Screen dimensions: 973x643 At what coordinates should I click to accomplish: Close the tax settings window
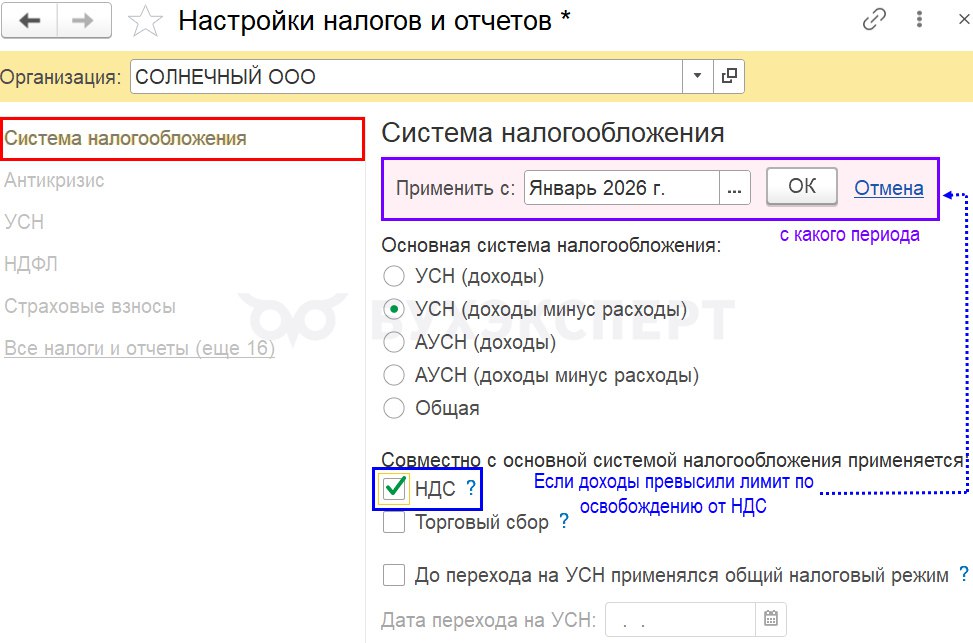pos(964,20)
